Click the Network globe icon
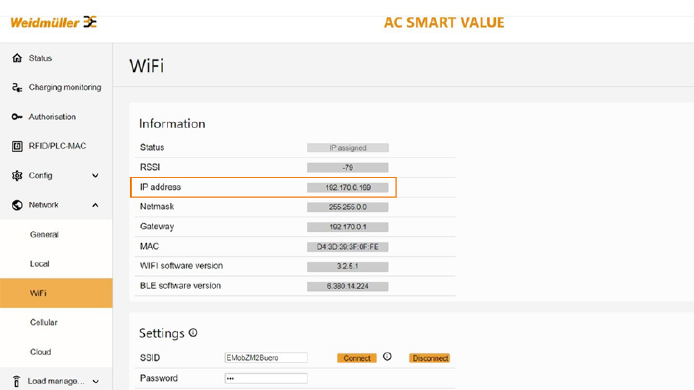 click(17, 205)
